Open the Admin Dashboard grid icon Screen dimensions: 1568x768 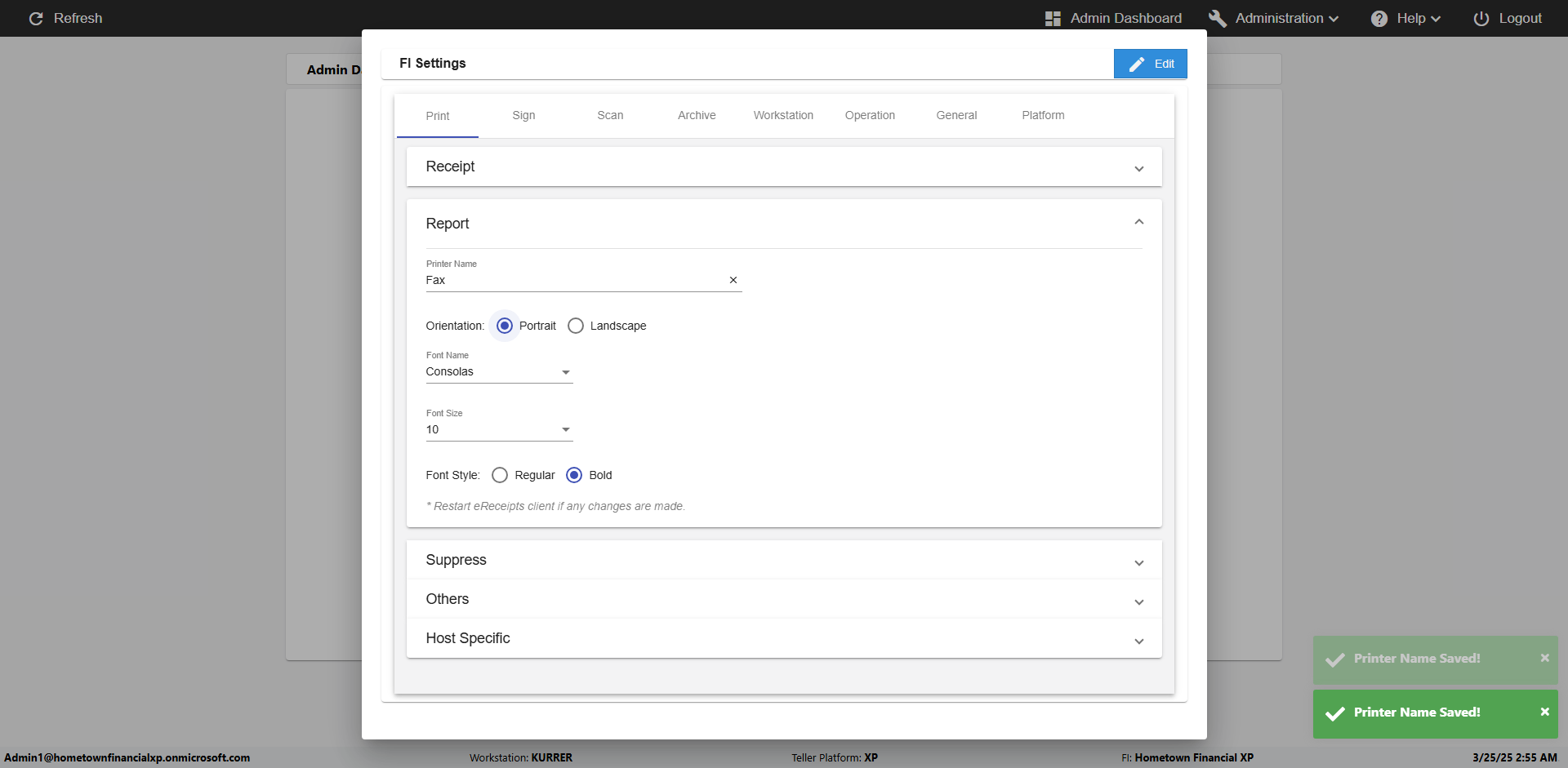pyautogui.click(x=1053, y=19)
